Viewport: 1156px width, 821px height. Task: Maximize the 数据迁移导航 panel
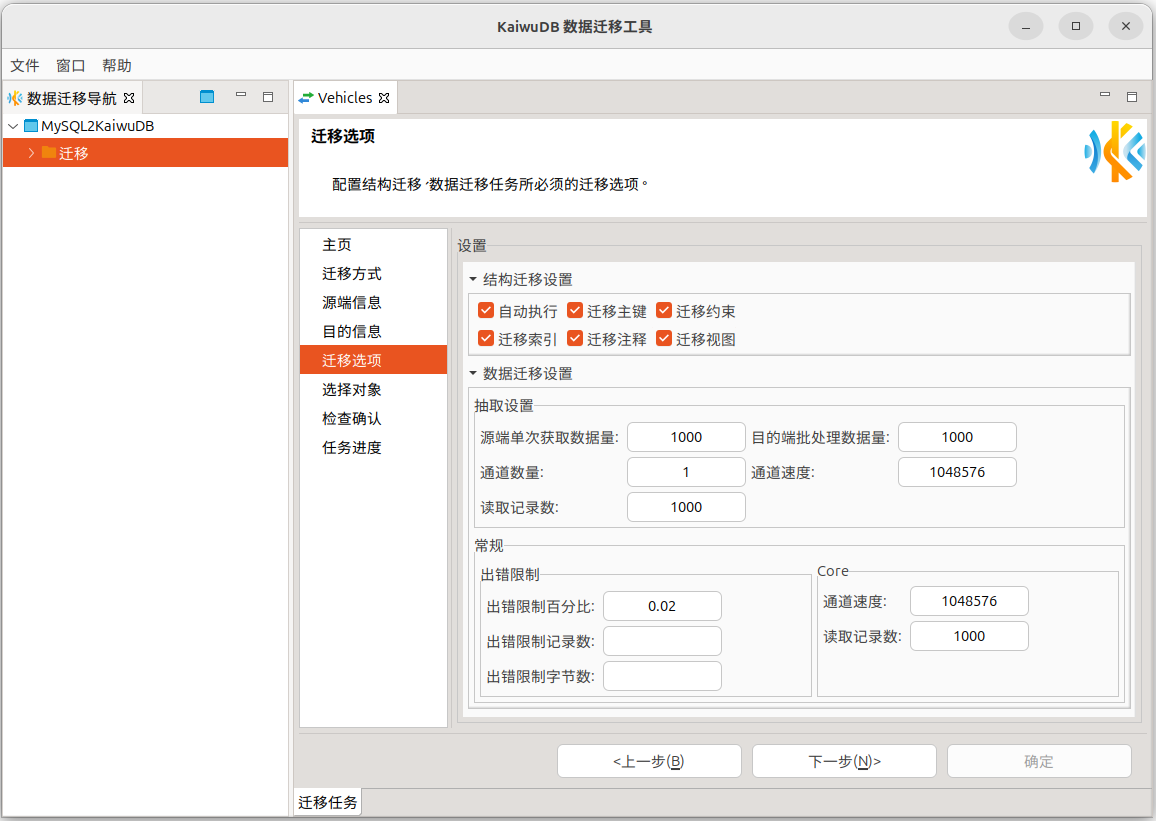[268, 97]
